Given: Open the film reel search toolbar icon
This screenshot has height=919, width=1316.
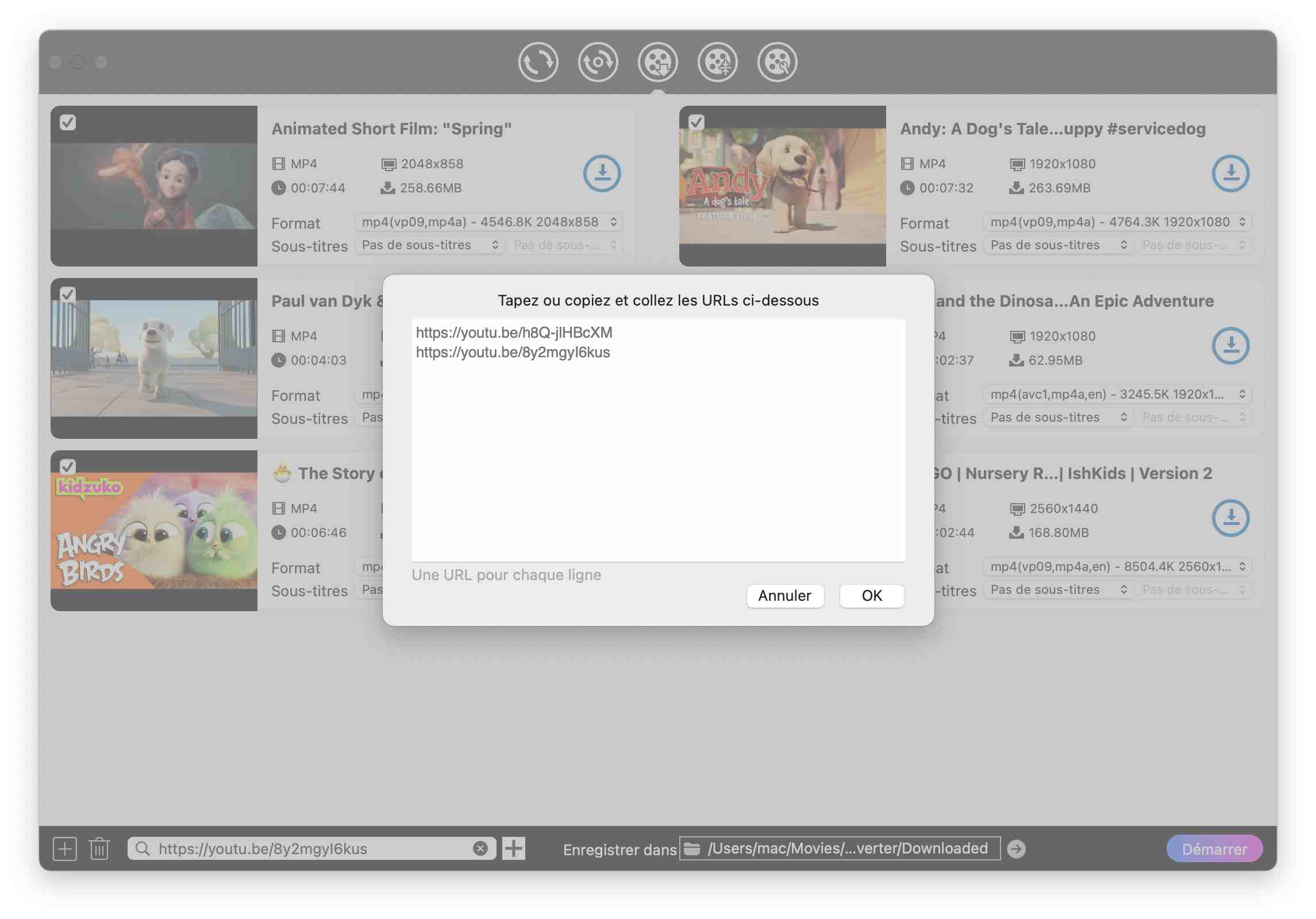Looking at the screenshot, I should click(777, 62).
